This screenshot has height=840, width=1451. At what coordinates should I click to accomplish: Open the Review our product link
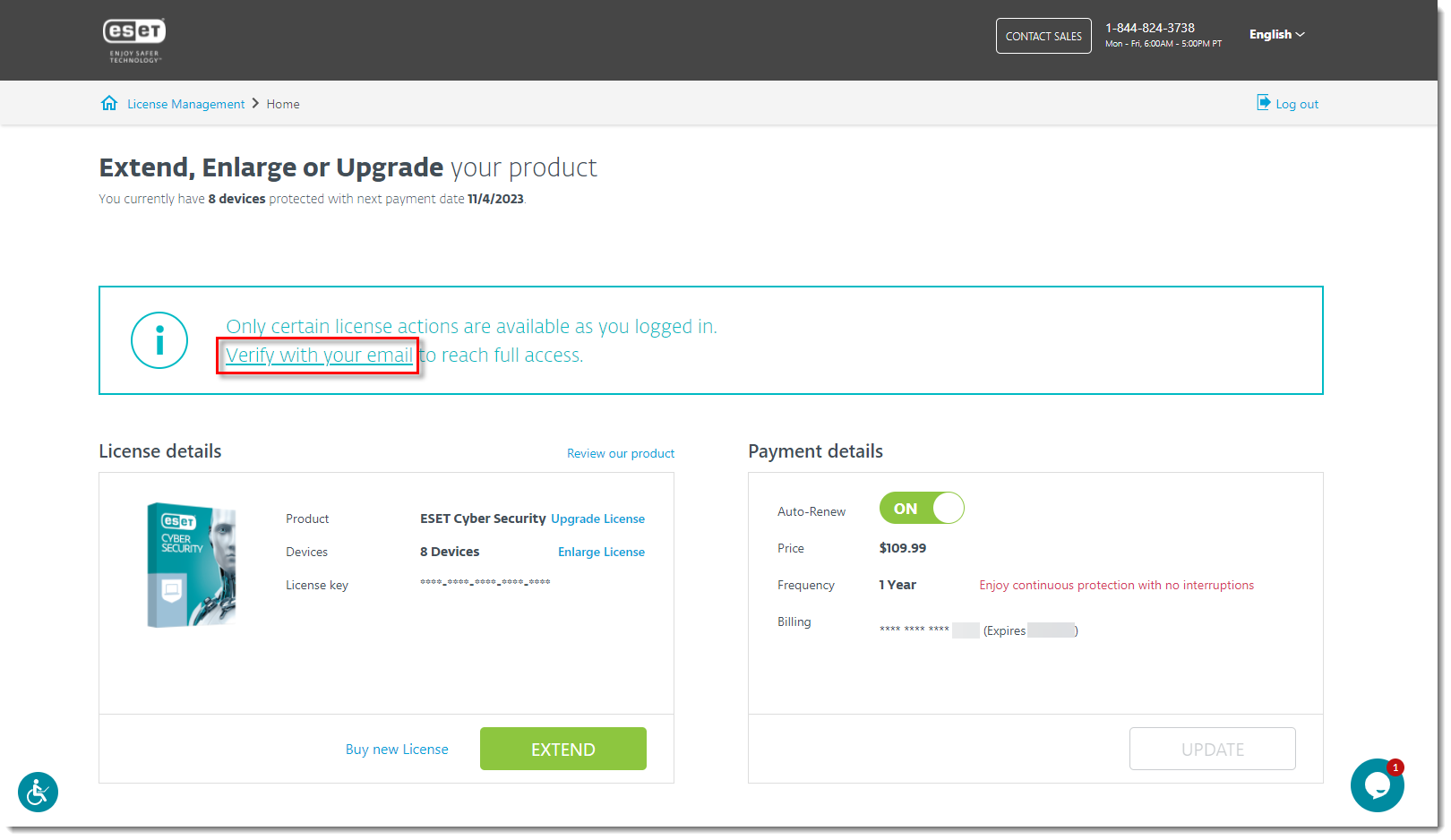(621, 453)
